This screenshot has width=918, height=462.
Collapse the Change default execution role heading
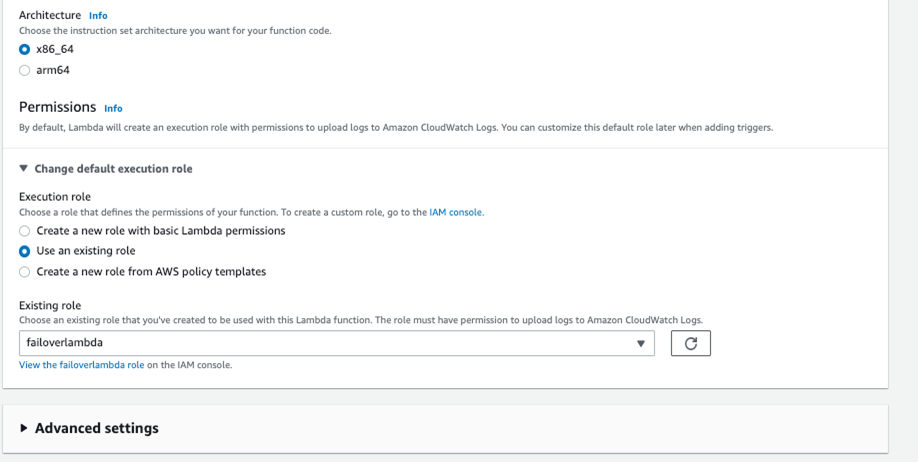coord(113,169)
